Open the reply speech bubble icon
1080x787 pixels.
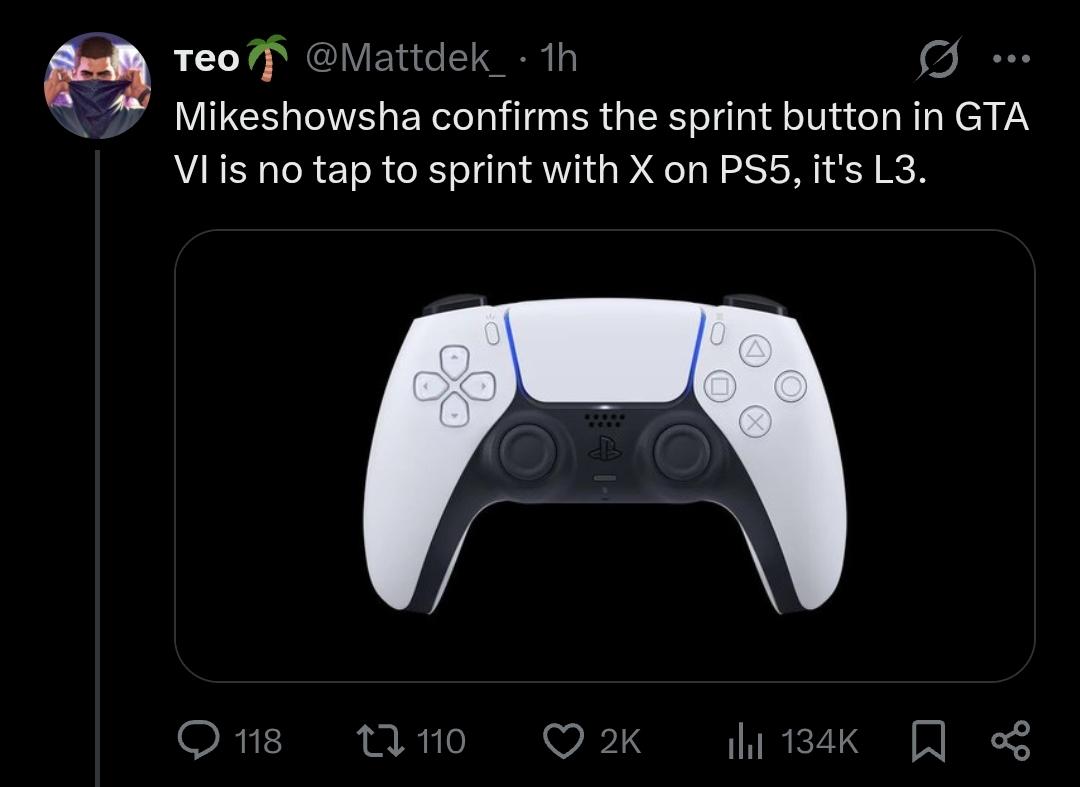coord(198,740)
